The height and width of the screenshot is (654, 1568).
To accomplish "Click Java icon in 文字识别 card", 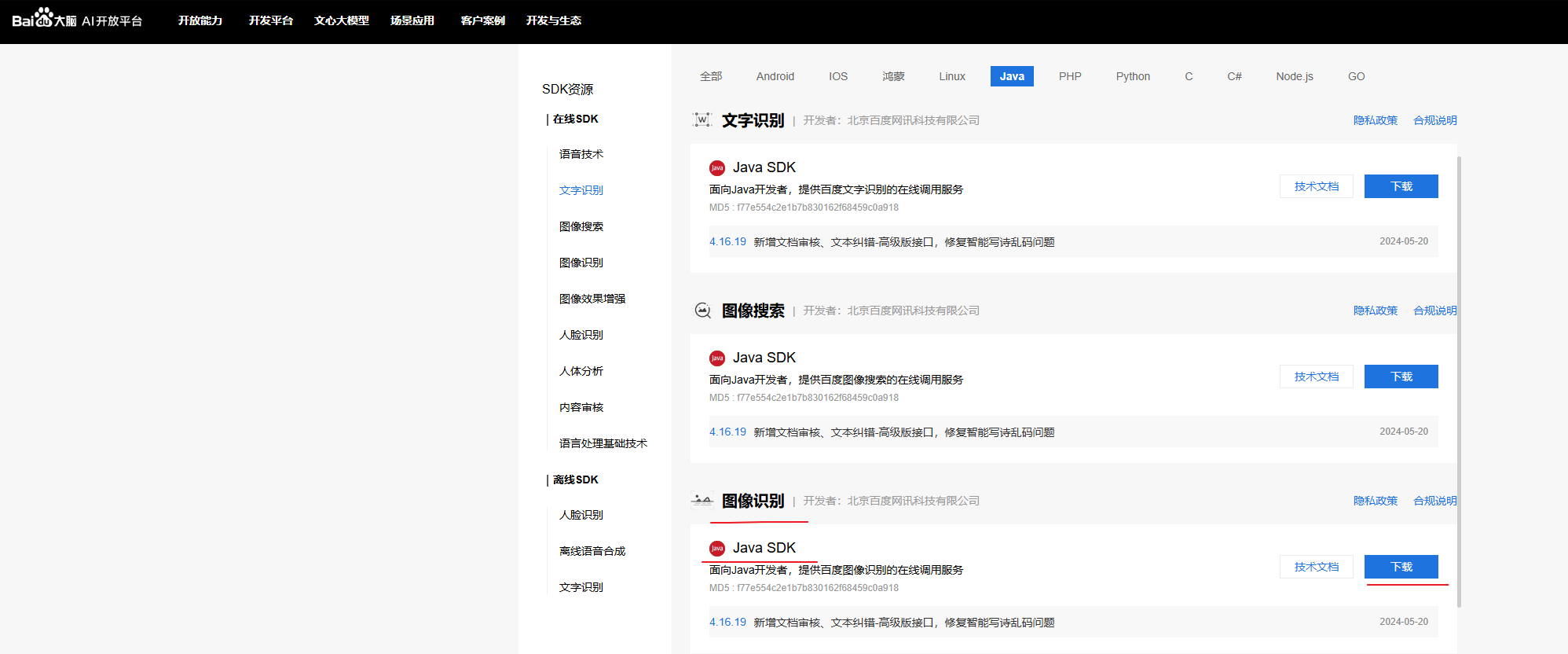I will point(717,168).
